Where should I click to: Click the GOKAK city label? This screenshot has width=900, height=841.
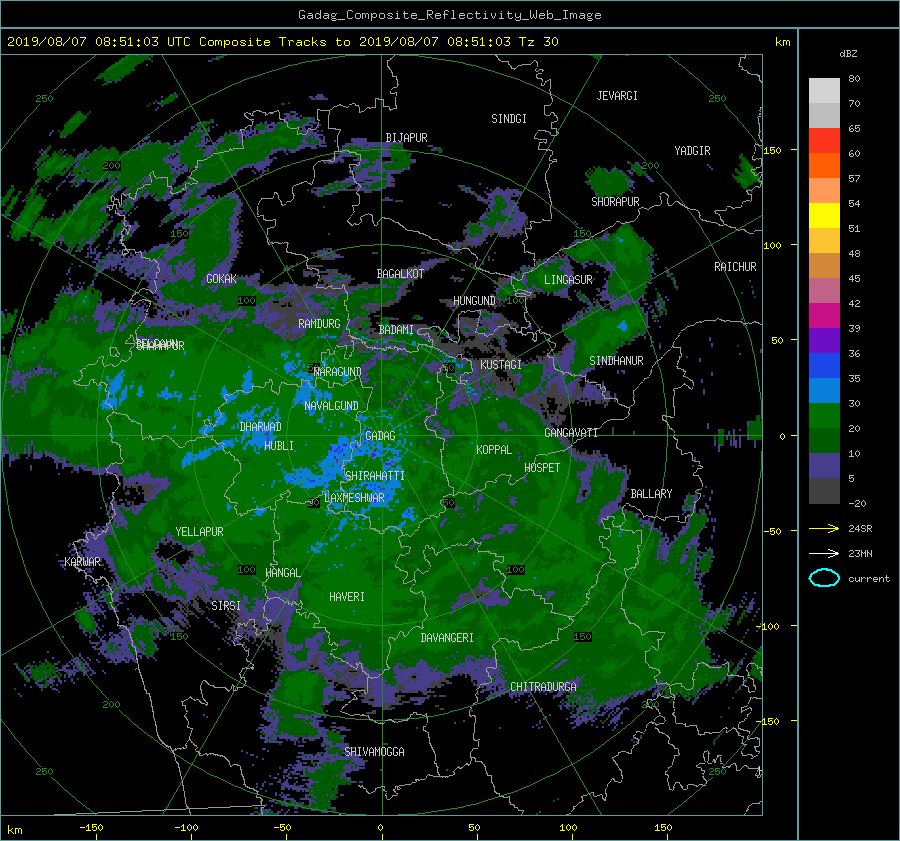(x=221, y=279)
